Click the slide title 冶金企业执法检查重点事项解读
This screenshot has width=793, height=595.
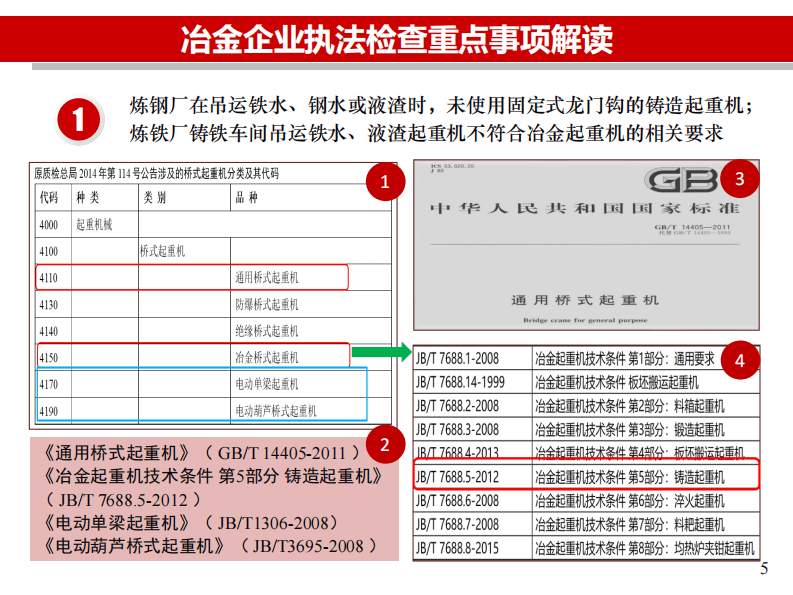pos(396,39)
